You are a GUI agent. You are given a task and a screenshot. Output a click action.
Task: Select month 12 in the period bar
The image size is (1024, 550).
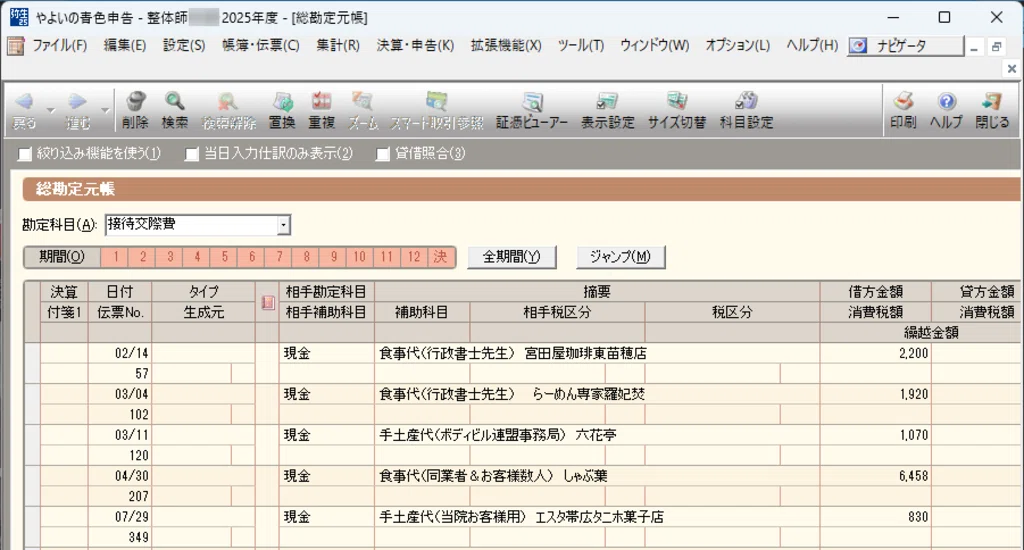coord(414,257)
